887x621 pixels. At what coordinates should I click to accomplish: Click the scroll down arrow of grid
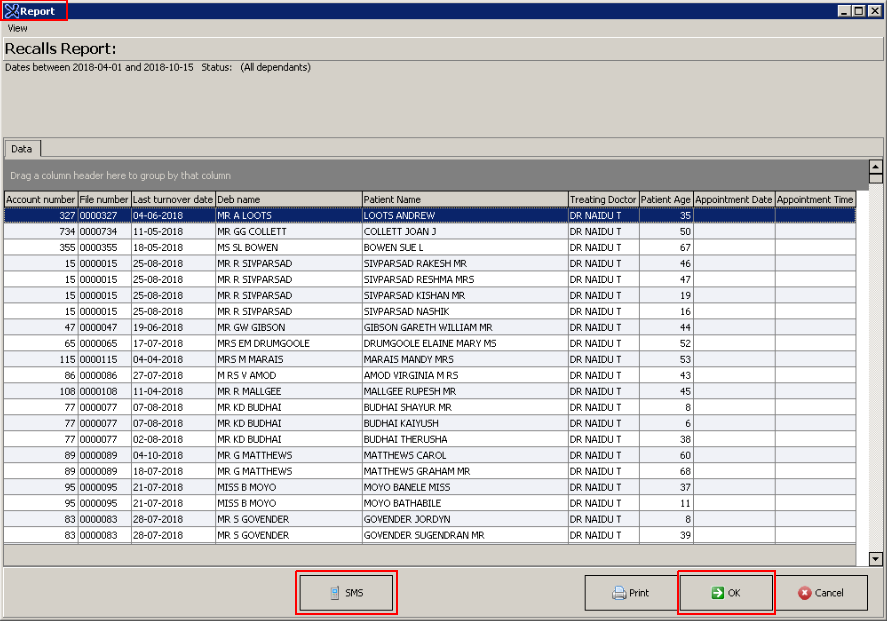point(876,560)
